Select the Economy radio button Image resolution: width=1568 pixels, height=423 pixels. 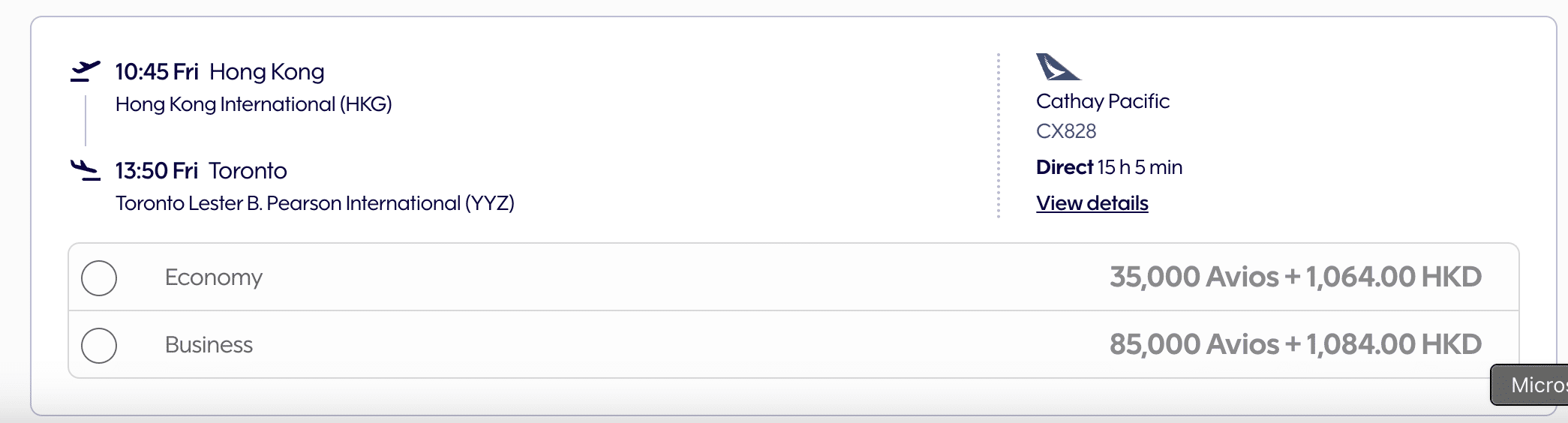point(99,277)
